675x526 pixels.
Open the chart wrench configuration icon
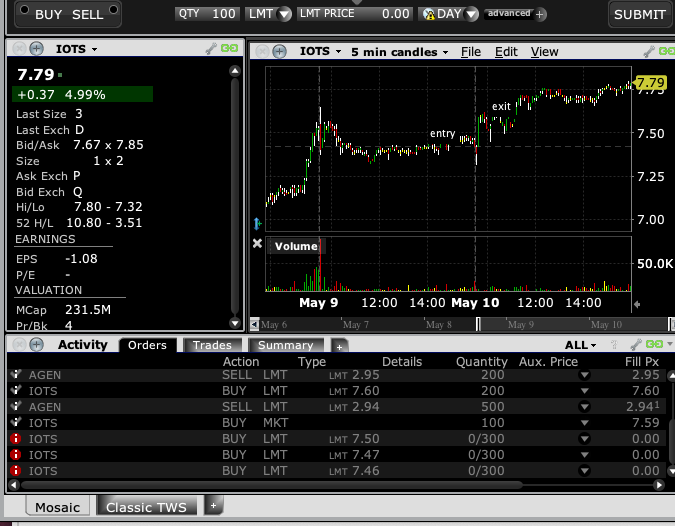[649, 52]
